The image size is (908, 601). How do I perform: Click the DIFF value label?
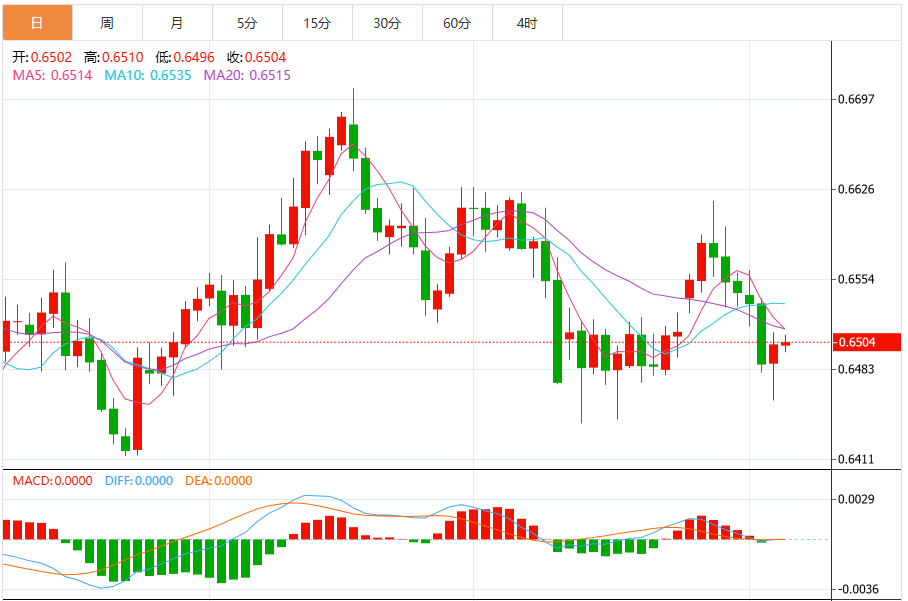pos(139,481)
